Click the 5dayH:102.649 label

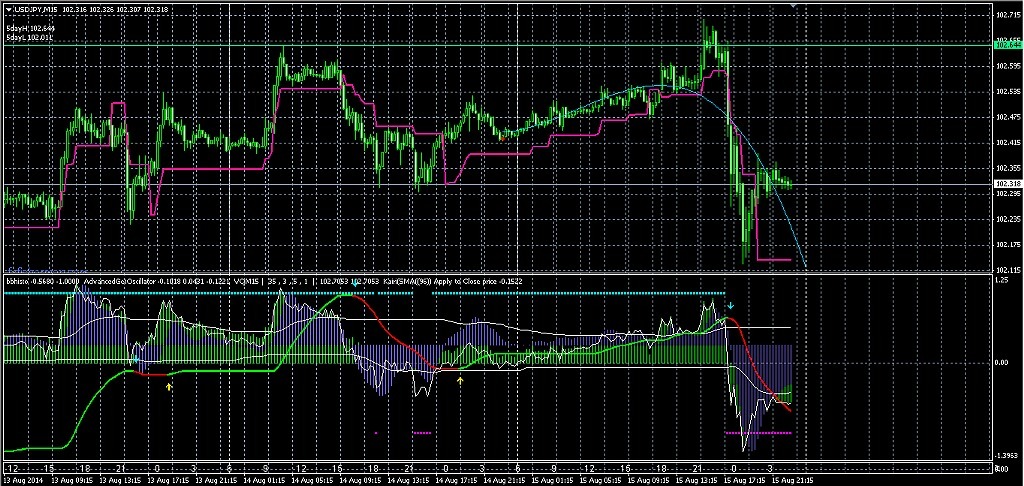click(x=29, y=29)
